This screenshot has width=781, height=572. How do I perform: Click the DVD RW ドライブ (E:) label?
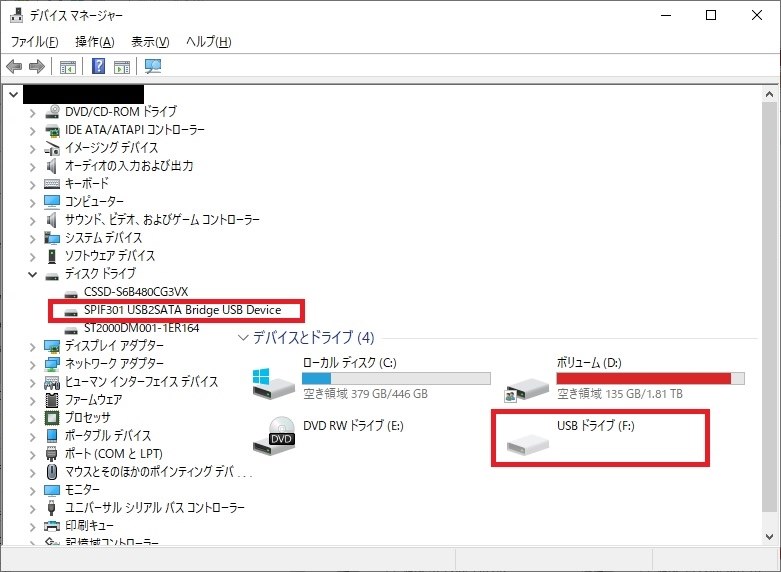pos(353,426)
